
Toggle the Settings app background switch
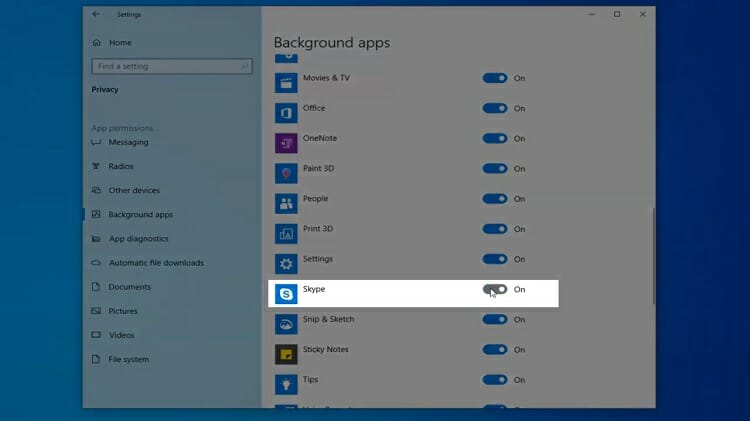pyautogui.click(x=495, y=259)
